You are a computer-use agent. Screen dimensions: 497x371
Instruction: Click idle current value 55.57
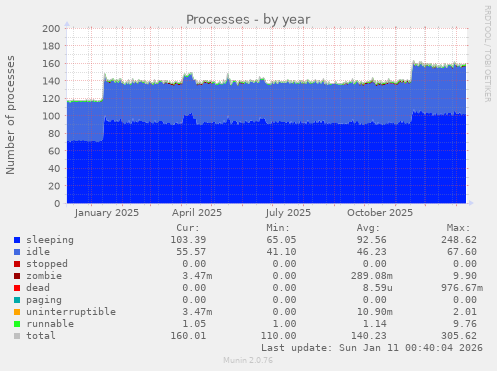191,252
